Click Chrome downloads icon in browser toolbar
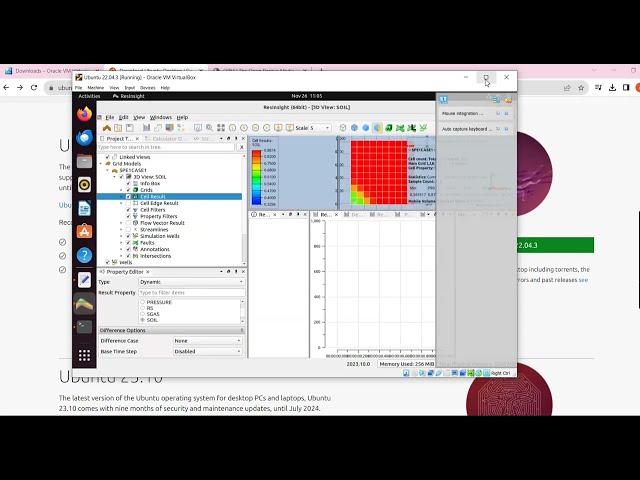Image resolution: width=640 pixels, height=480 pixels. (612, 87)
